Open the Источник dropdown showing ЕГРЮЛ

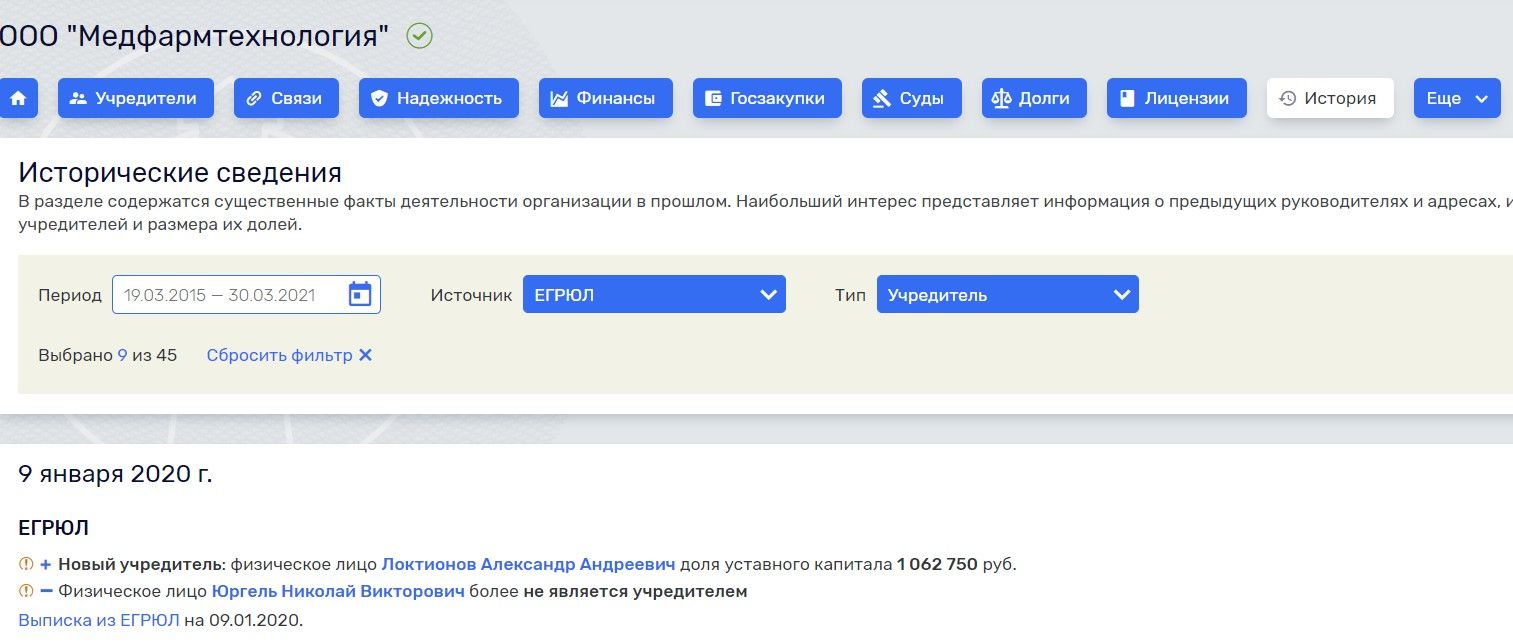tap(654, 294)
